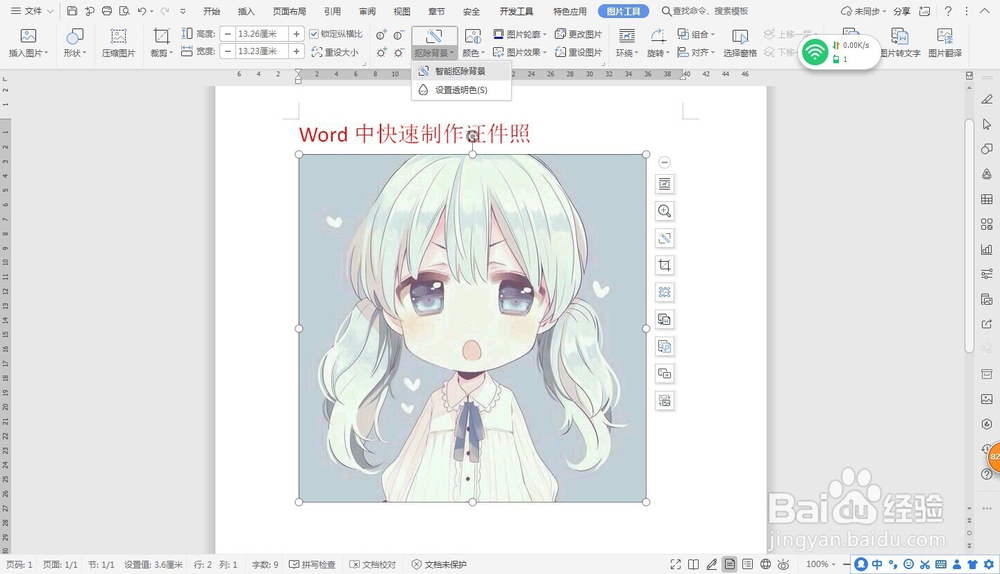
Task: Switch to outline view in status bar
Action: [747, 564]
